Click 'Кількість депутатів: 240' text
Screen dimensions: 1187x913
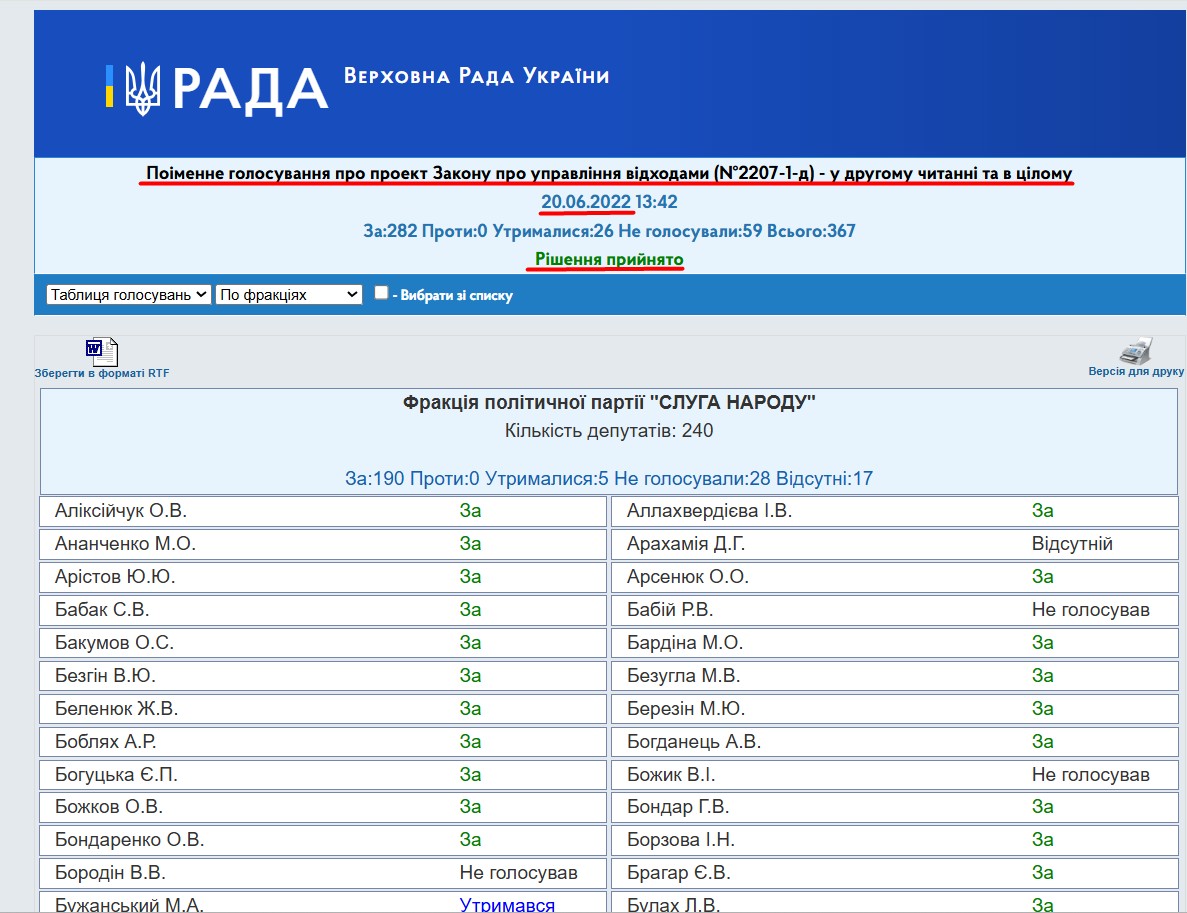tap(609, 431)
